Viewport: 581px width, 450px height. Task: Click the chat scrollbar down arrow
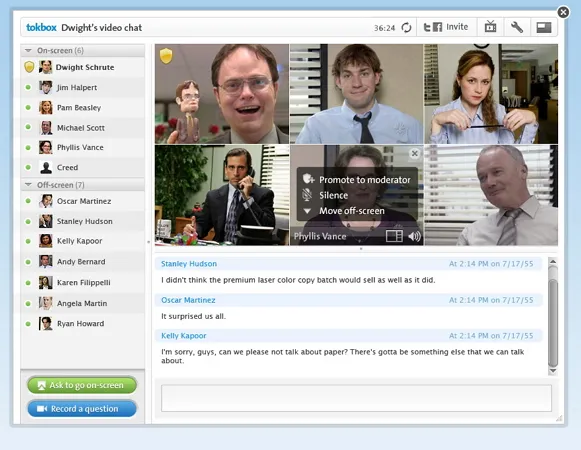pos(553,371)
